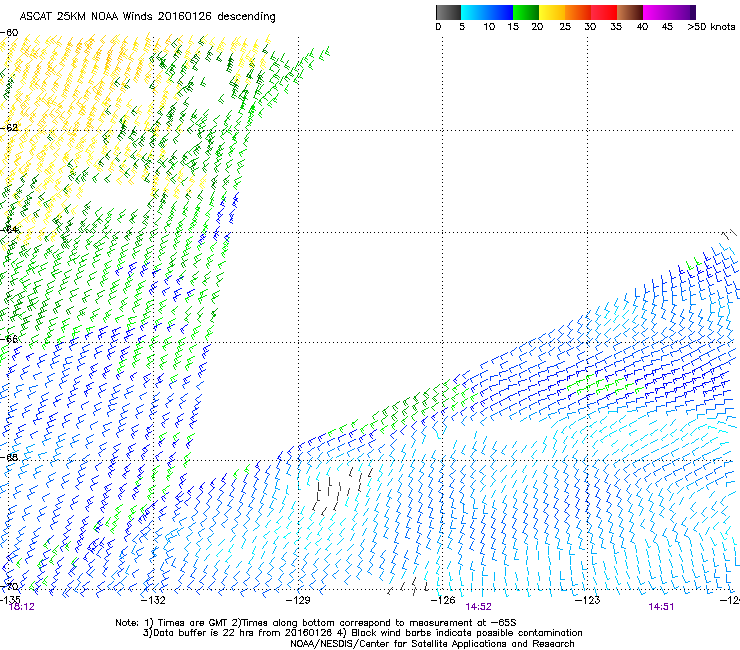The image size is (740, 650).
Task: Click the '-70' latitude label
Action: point(9,587)
